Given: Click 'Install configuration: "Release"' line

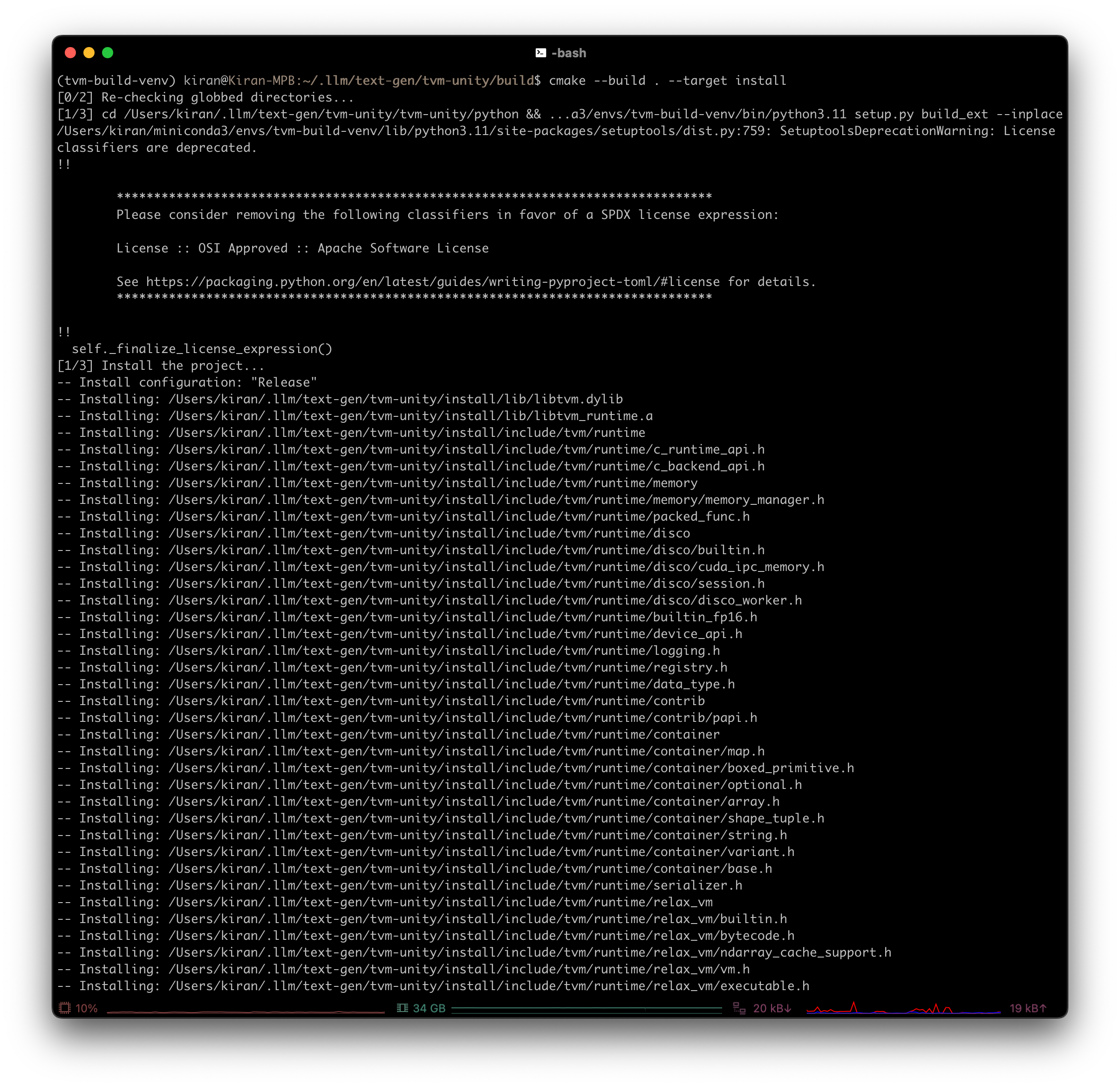Looking at the screenshot, I should pos(187,382).
